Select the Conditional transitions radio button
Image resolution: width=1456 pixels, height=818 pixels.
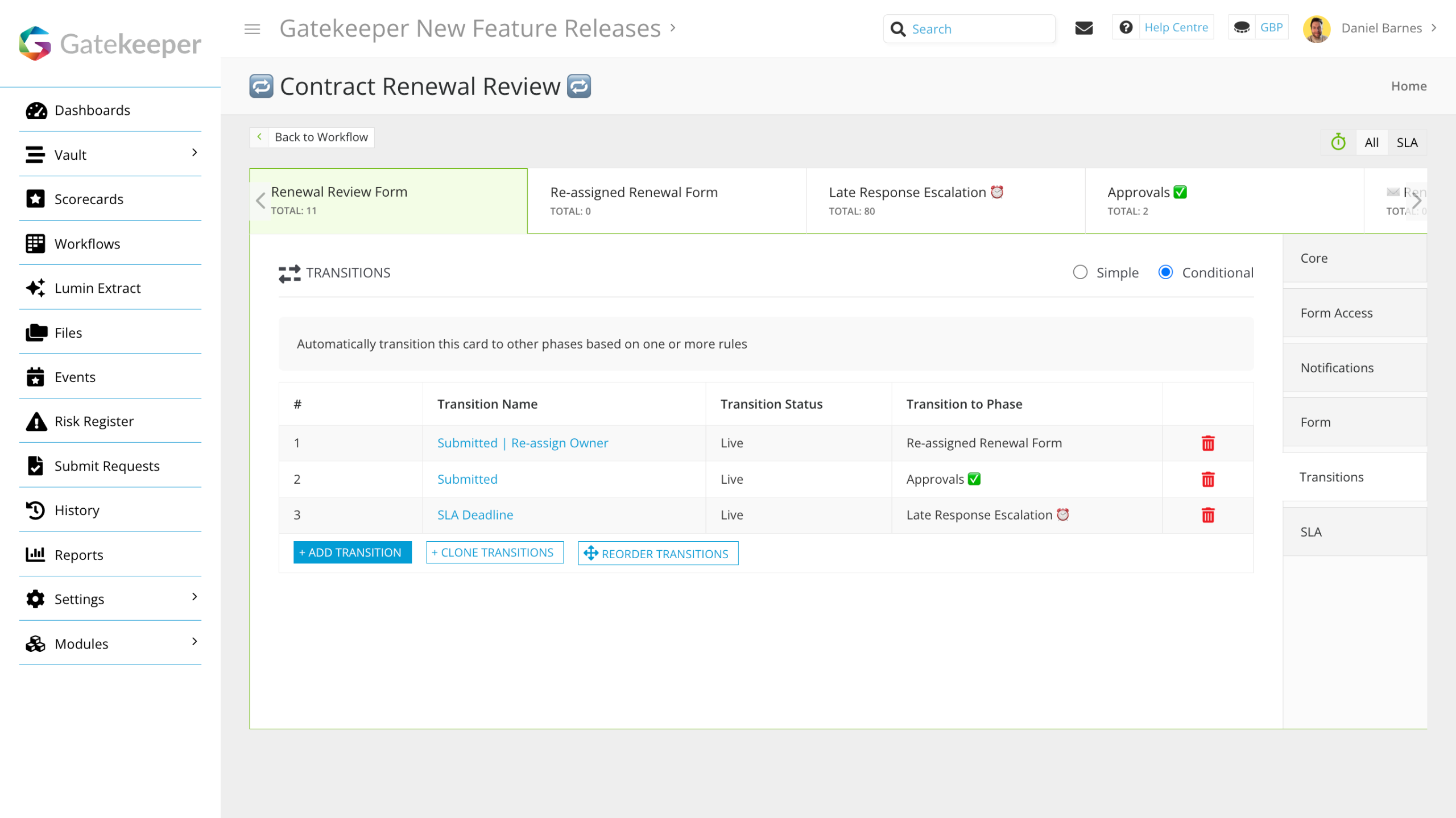pos(1165,272)
